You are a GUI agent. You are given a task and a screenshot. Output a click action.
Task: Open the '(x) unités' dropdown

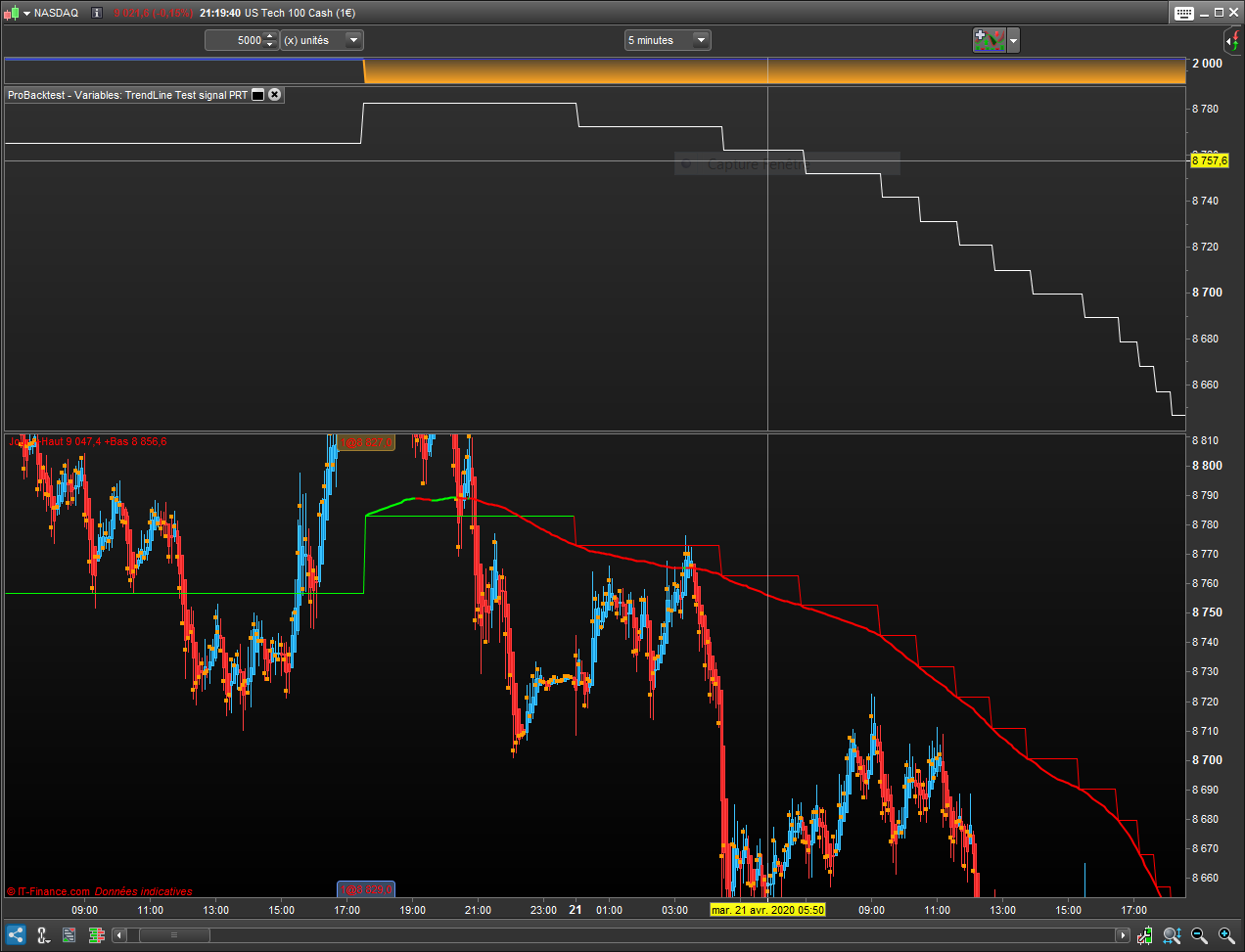(x=322, y=40)
